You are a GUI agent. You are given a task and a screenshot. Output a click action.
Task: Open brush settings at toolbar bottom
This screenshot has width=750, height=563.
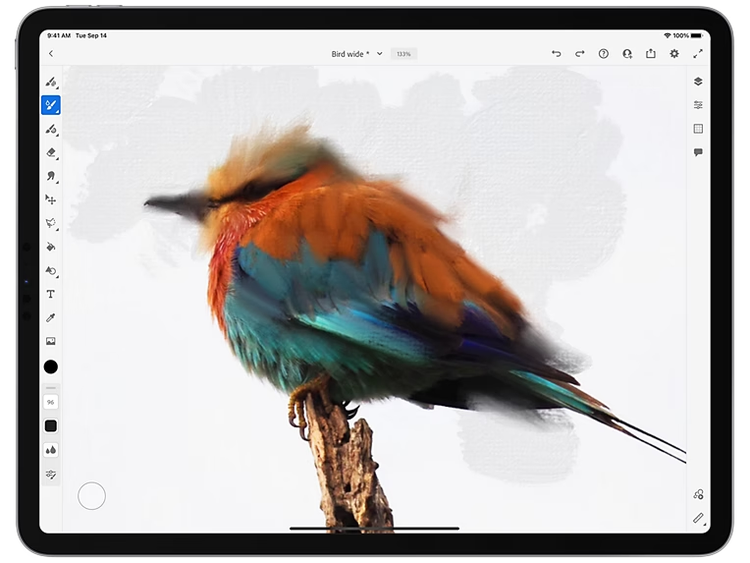51,474
